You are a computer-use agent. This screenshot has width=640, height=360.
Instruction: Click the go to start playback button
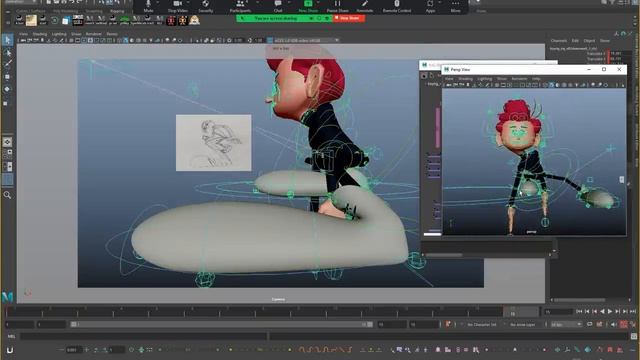[x=579, y=311]
